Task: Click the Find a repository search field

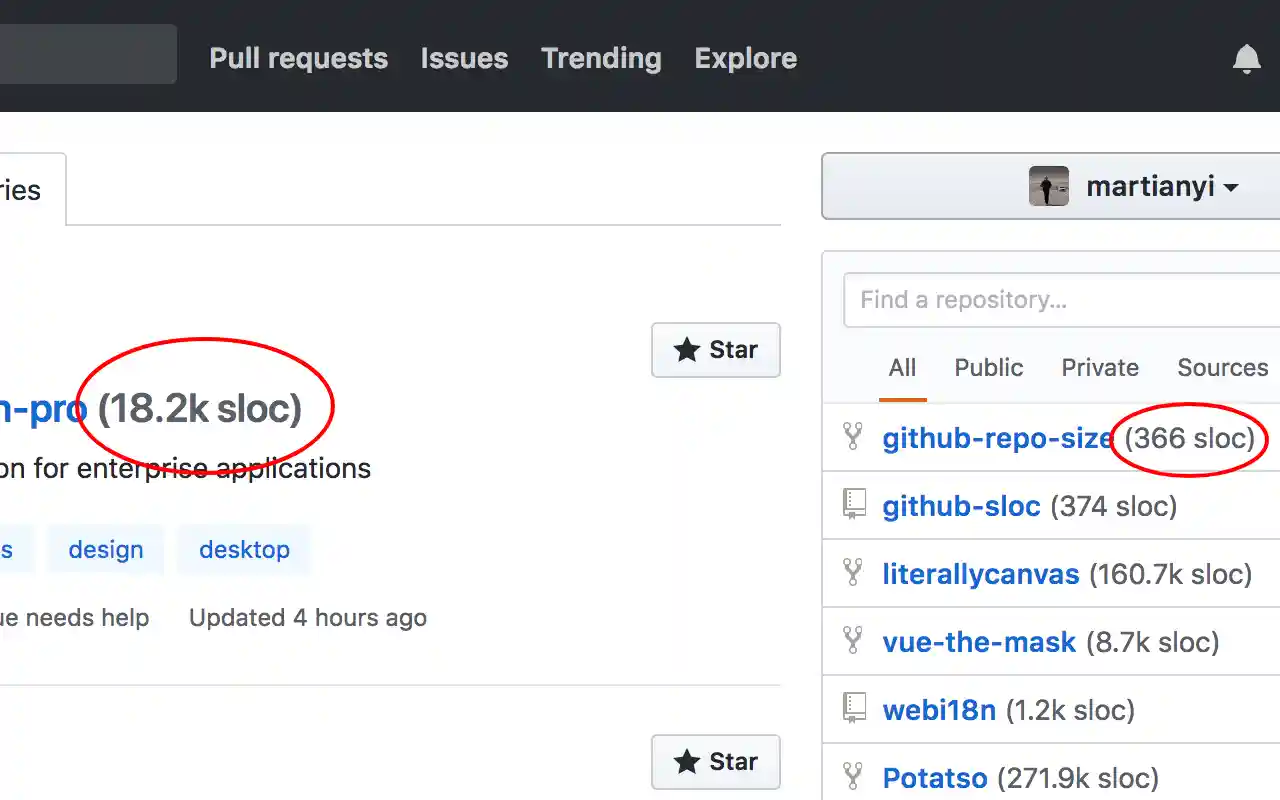Action: coord(1060,300)
